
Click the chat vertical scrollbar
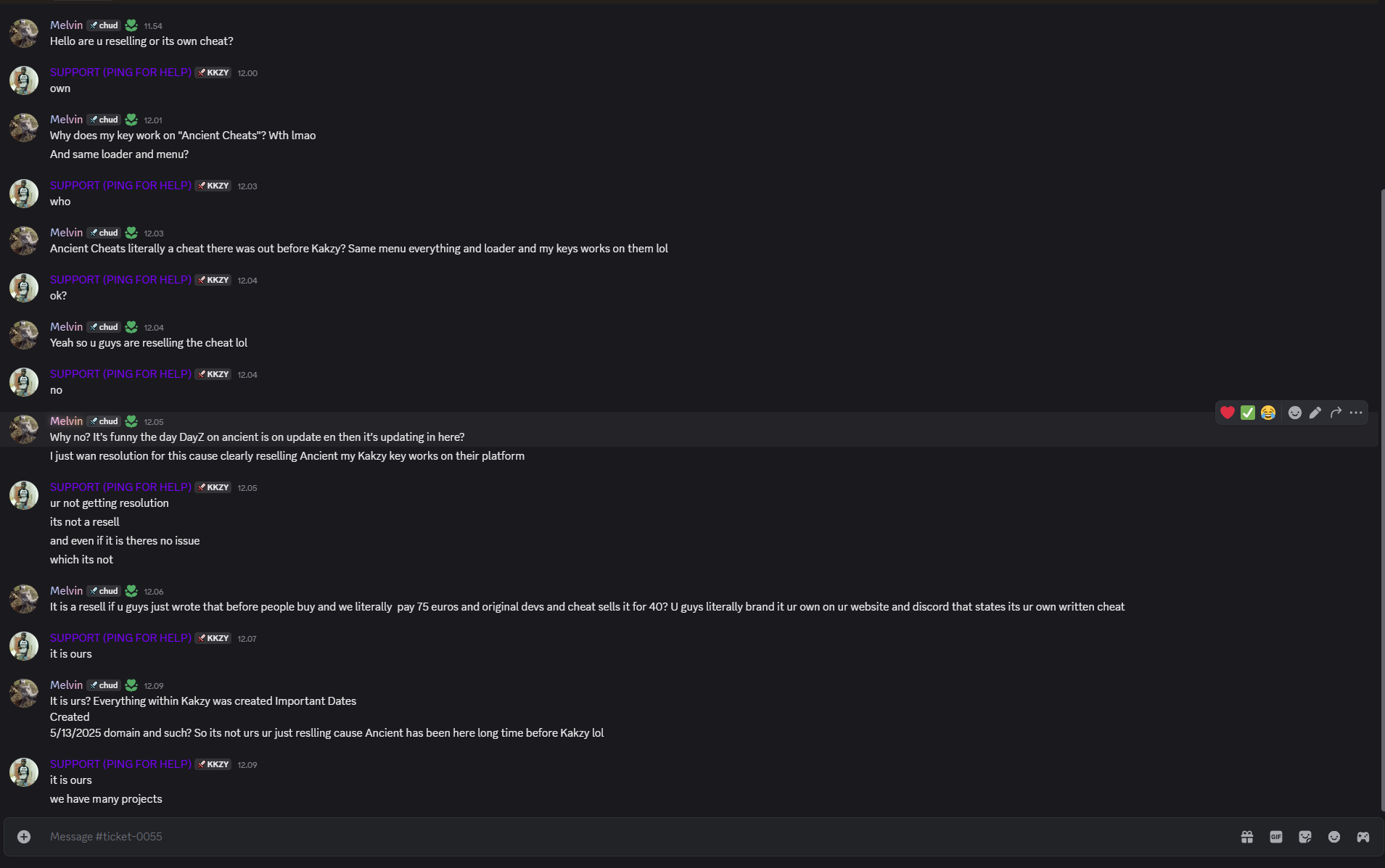coord(1381,500)
